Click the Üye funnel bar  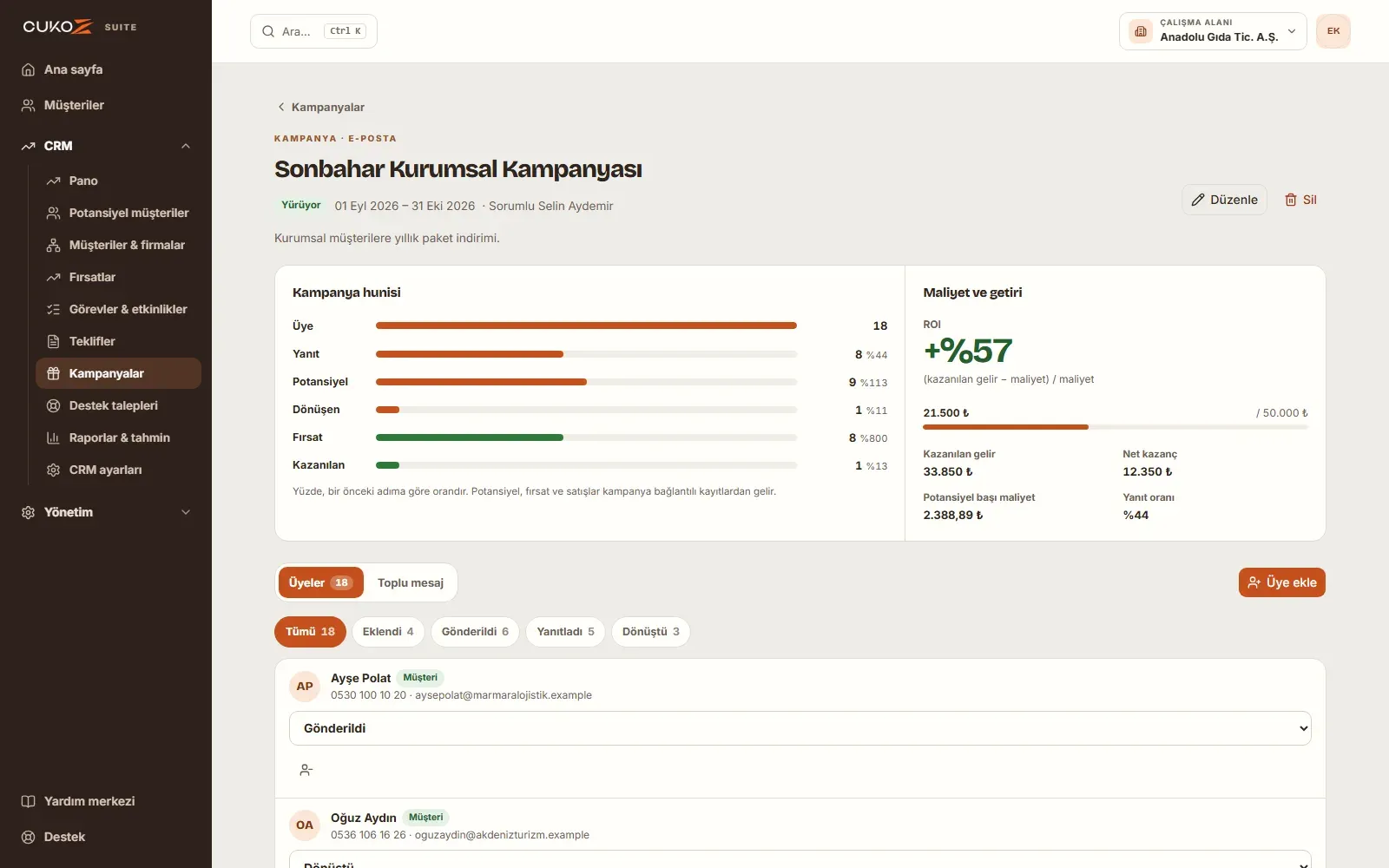[586, 325]
